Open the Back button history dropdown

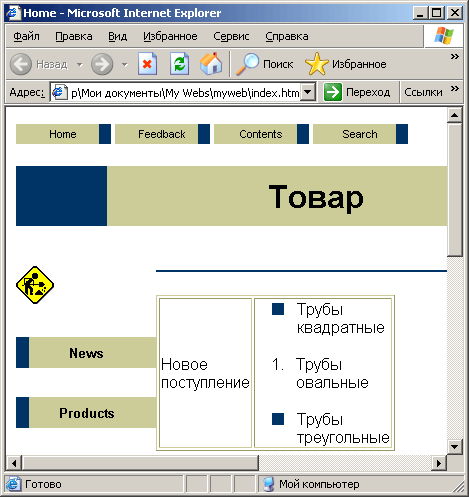point(80,64)
